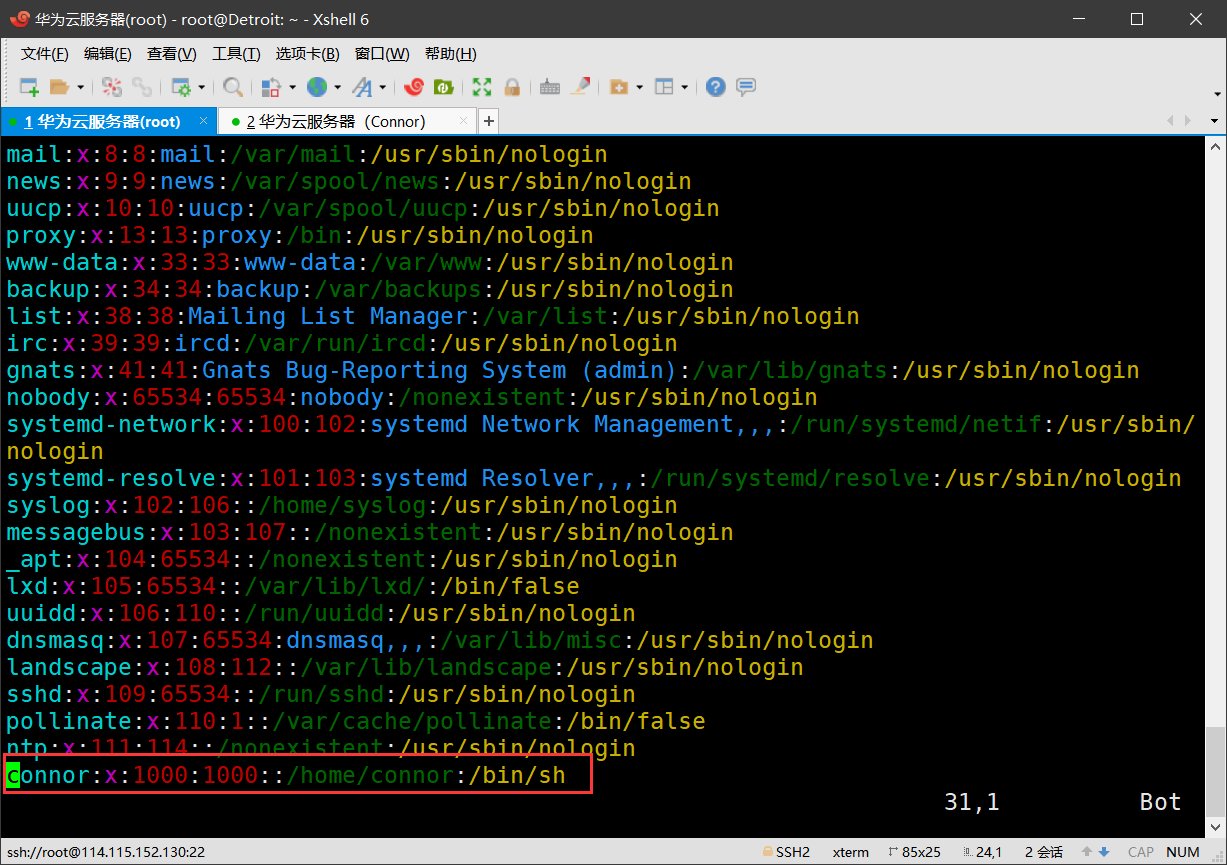Click the gray up arrow in the status bar
The height and width of the screenshot is (865, 1227).
pyautogui.click(x=1087, y=852)
